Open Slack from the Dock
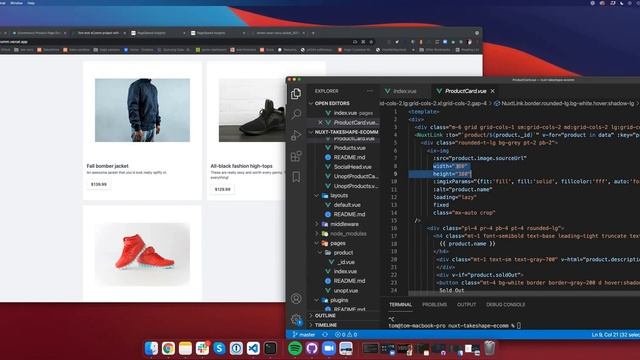The width and height of the screenshot is (640, 360). 202,349
